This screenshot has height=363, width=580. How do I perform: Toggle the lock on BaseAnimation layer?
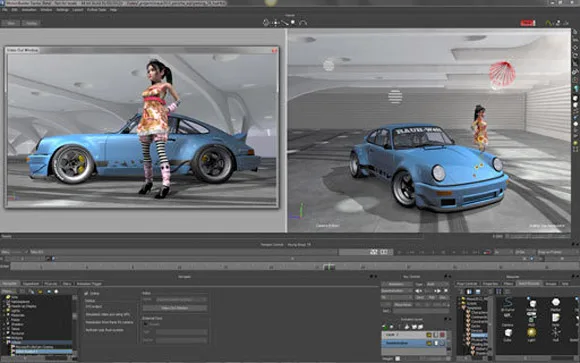[436, 343]
